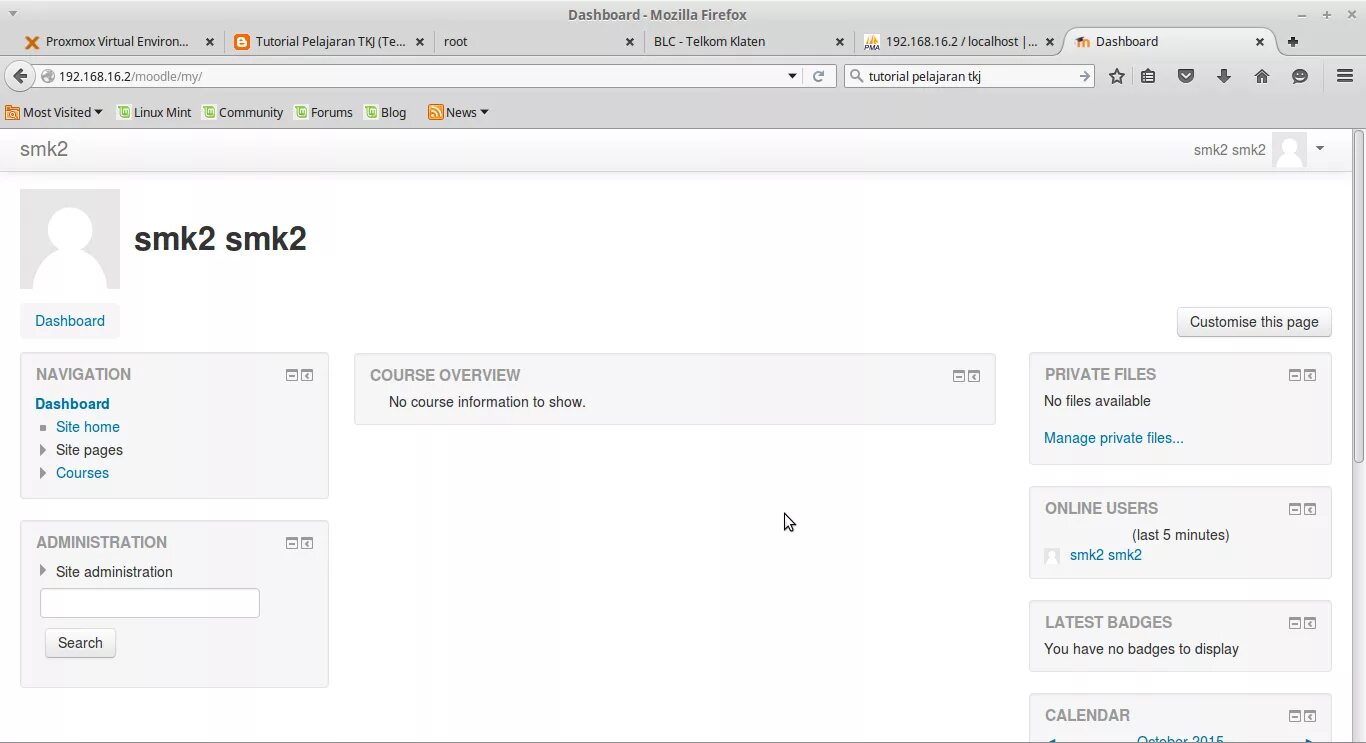Hide the Latest Badges block
Viewport: 1366px width, 743px height.
(x=1295, y=624)
